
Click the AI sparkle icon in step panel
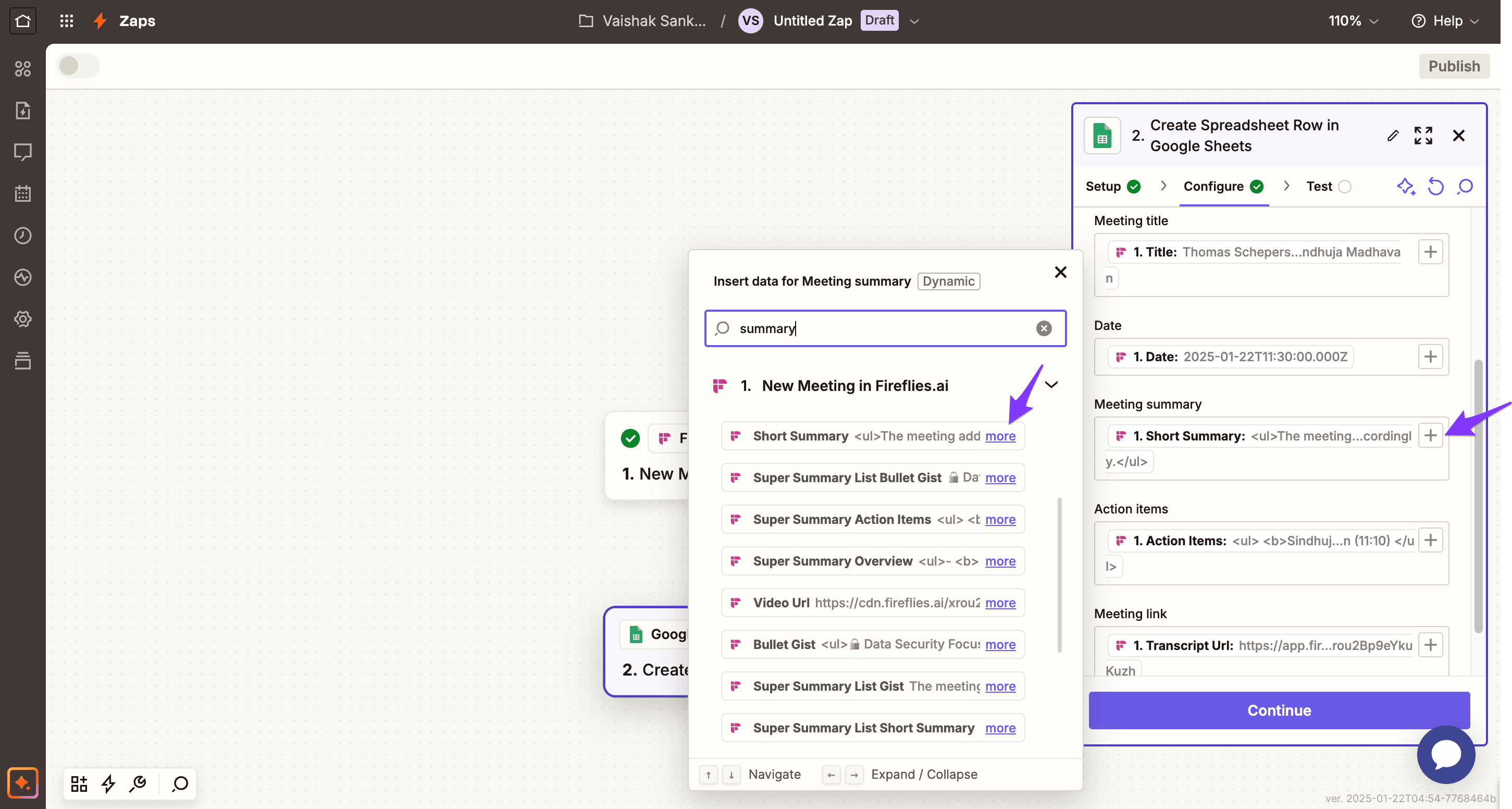point(1406,187)
